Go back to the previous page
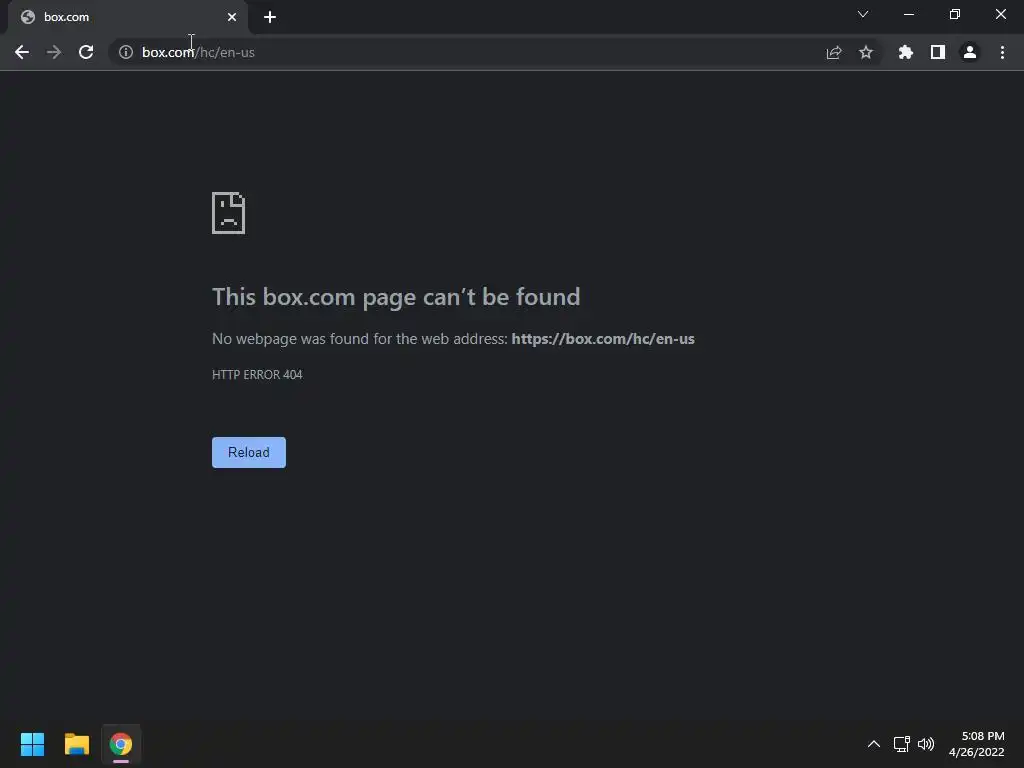This screenshot has width=1024, height=768. (22, 52)
